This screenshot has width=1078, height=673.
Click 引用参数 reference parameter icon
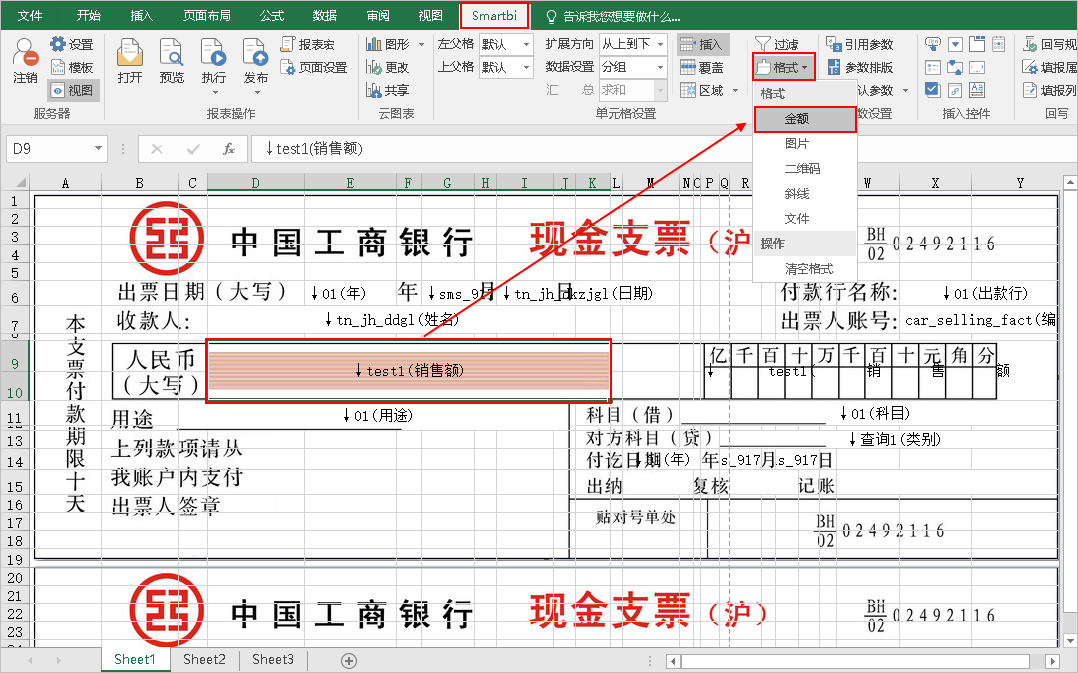tap(833, 44)
